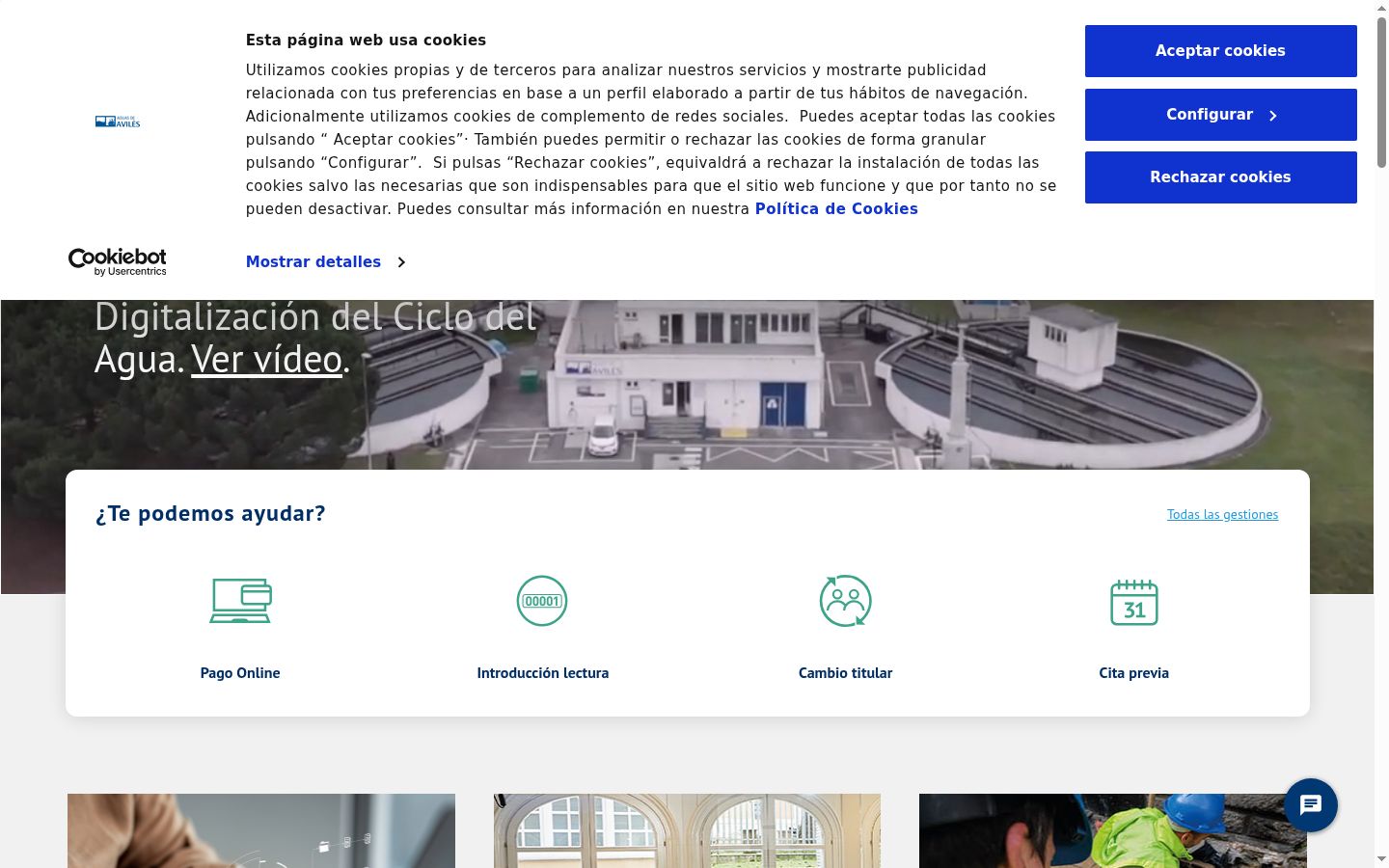Open the Configurar cookie settings
This screenshot has width=1389, height=868.
click(x=1221, y=115)
